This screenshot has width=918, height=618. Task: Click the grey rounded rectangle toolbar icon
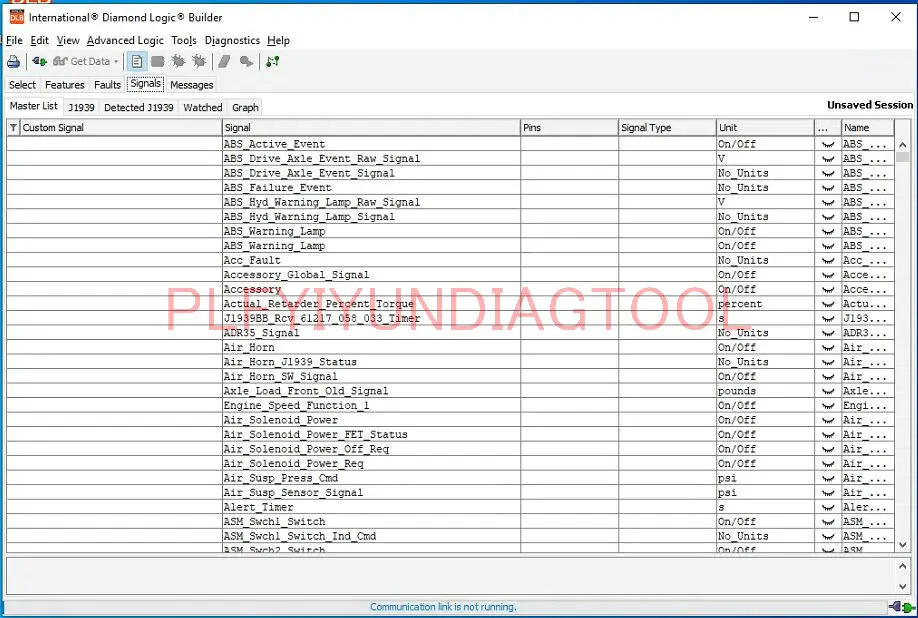pyautogui.click(x=157, y=61)
